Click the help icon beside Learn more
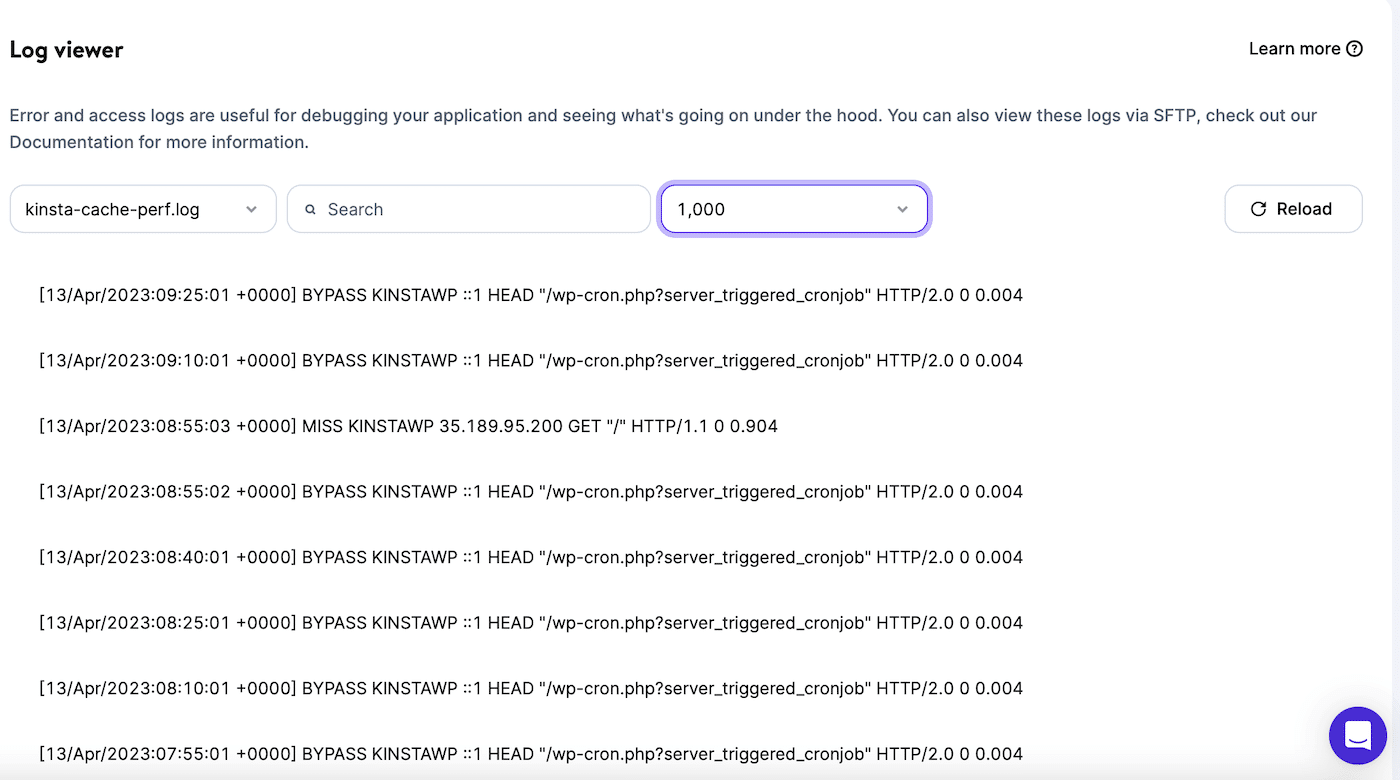1400x780 pixels. [1356, 48]
